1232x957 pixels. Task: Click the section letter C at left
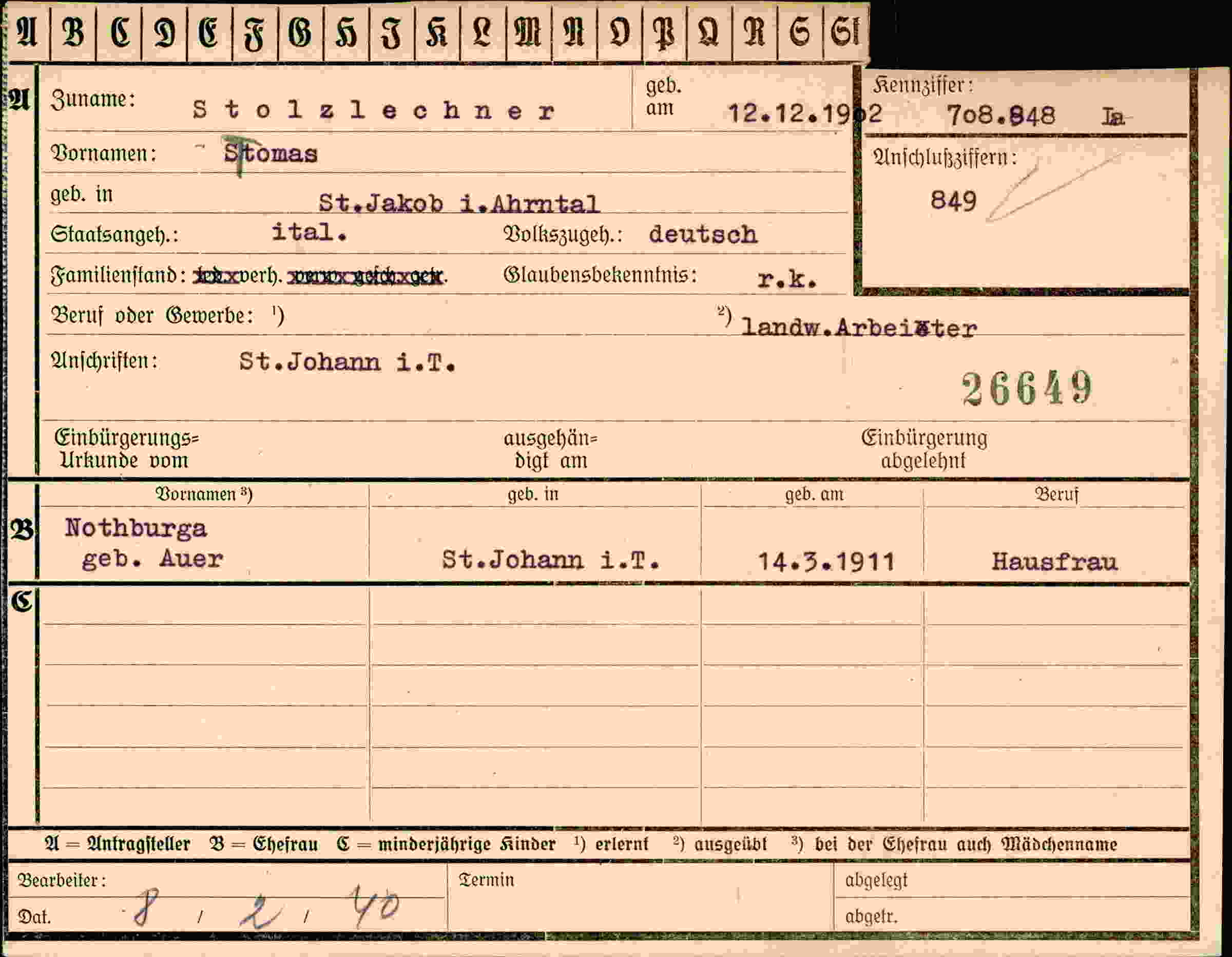pyautogui.click(x=22, y=601)
